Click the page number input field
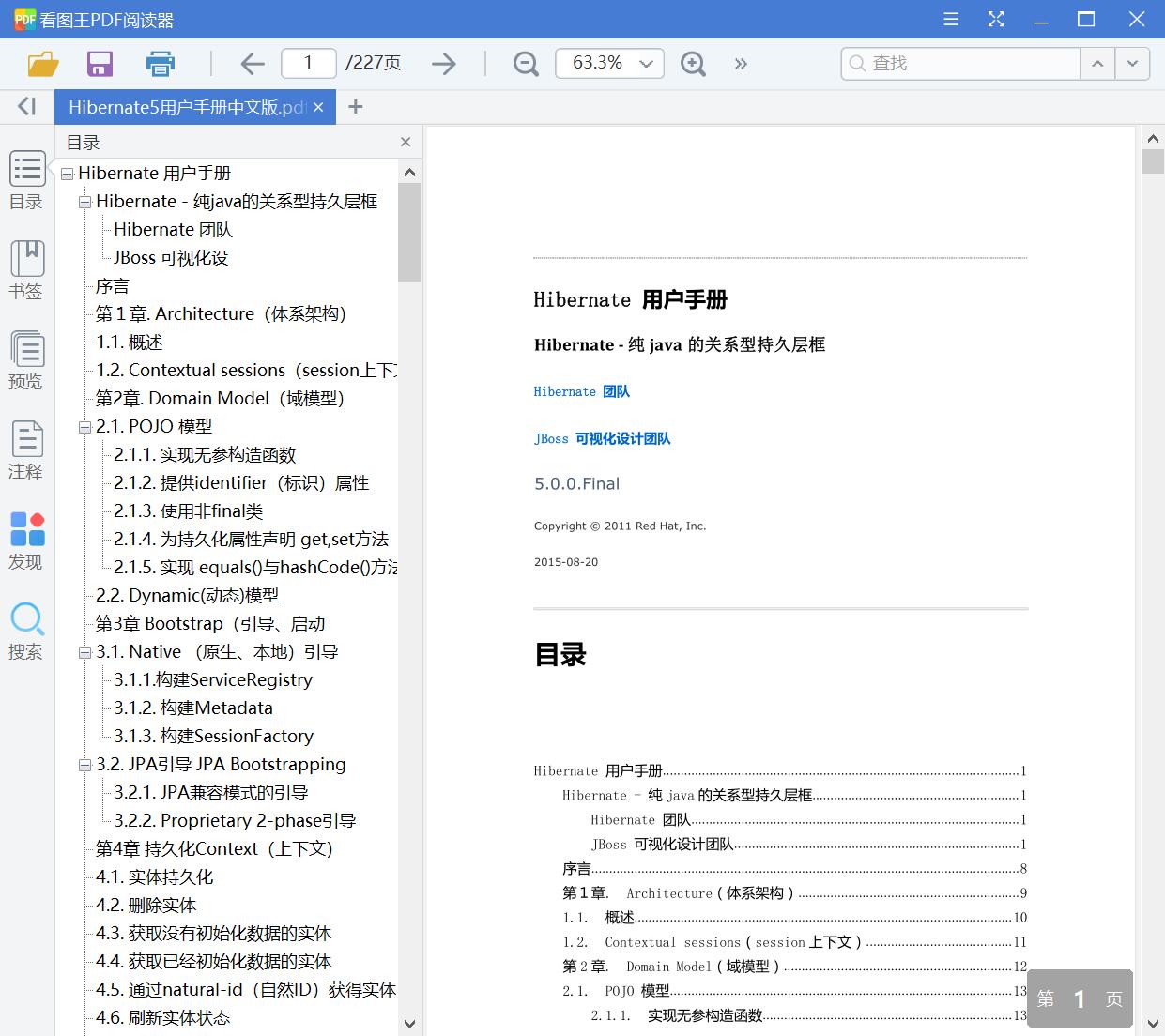 pyautogui.click(x=309, y=64)
